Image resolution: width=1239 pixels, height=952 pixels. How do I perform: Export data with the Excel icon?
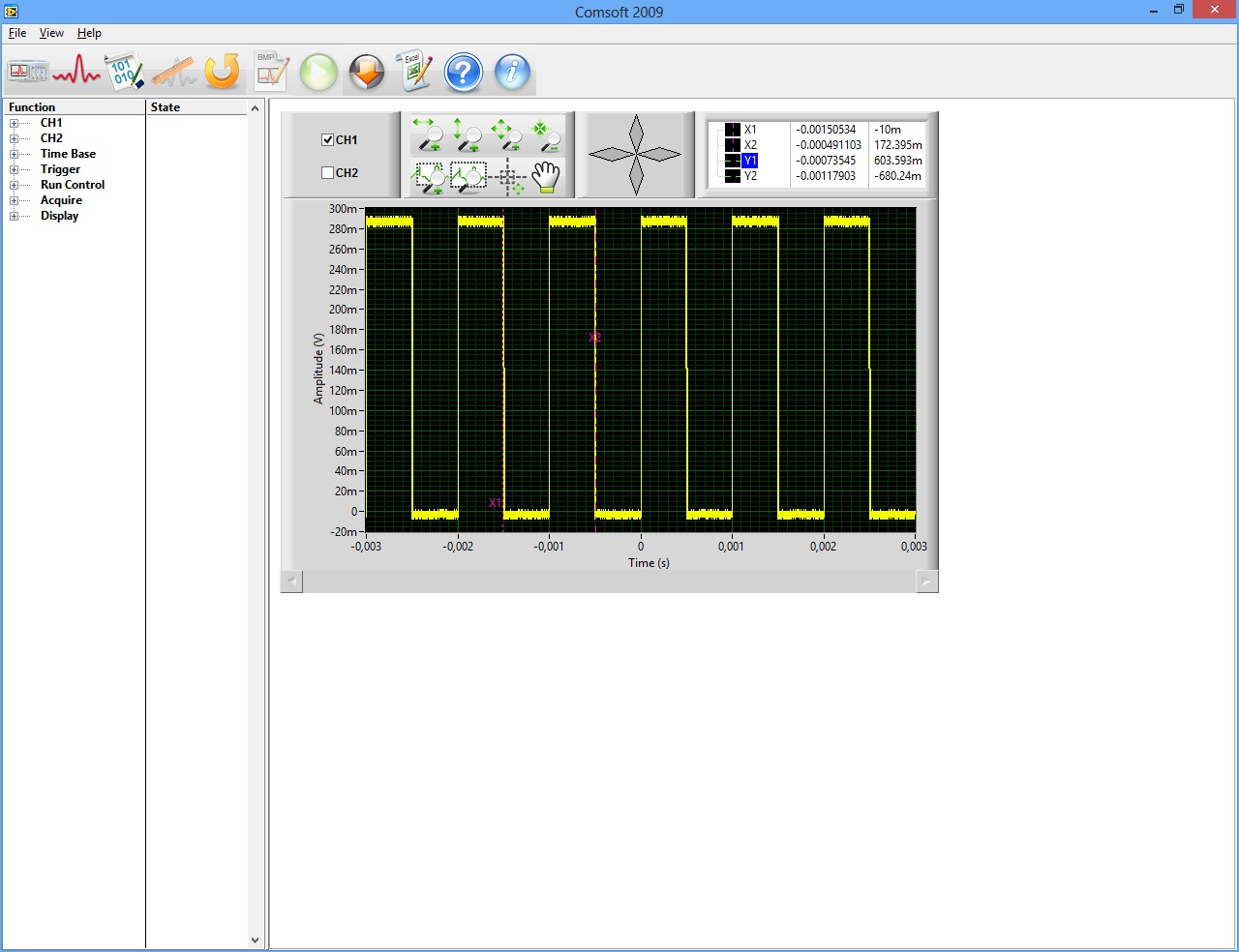[415, 73]
